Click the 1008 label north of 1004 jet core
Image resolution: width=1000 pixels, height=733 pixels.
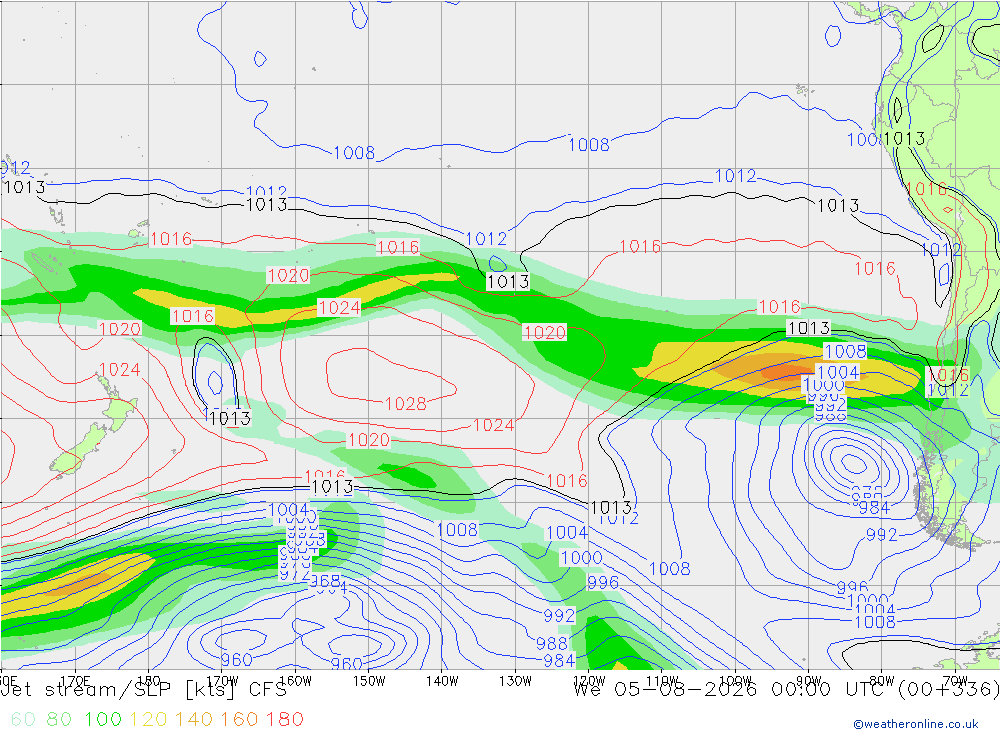845,352
